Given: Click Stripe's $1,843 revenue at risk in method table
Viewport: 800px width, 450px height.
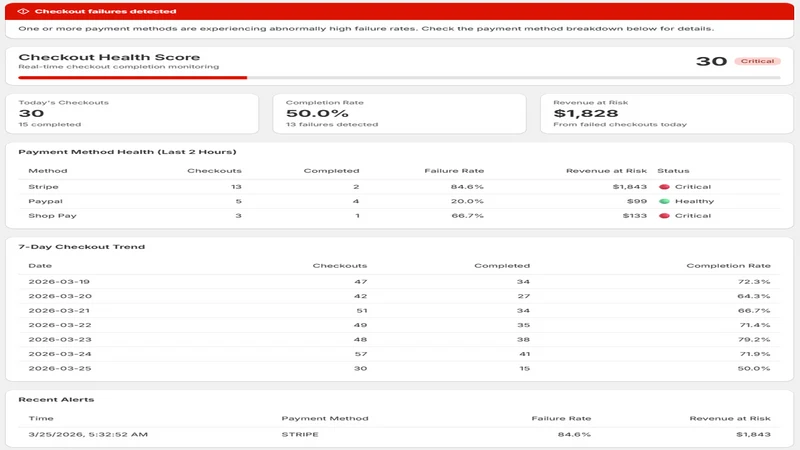Looking at the screenshot, I should click(630, 187).
